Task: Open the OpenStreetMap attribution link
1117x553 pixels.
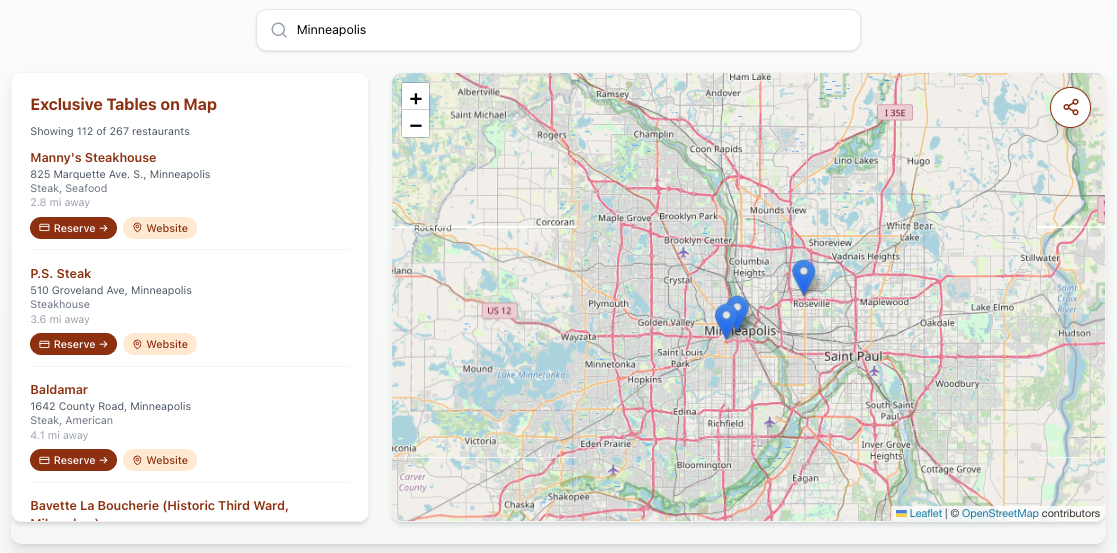Action: (x=999, y=513)
